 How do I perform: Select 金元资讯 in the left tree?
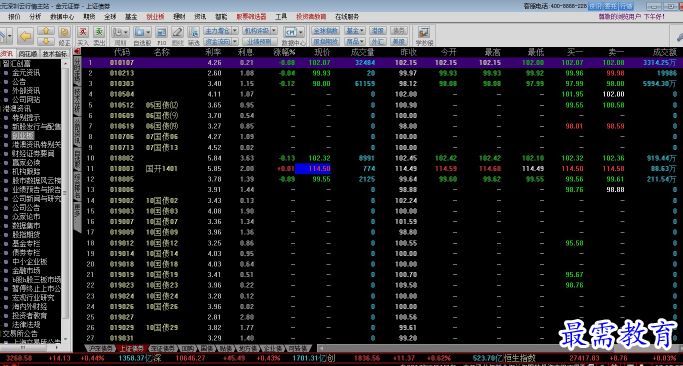(26, 73)
